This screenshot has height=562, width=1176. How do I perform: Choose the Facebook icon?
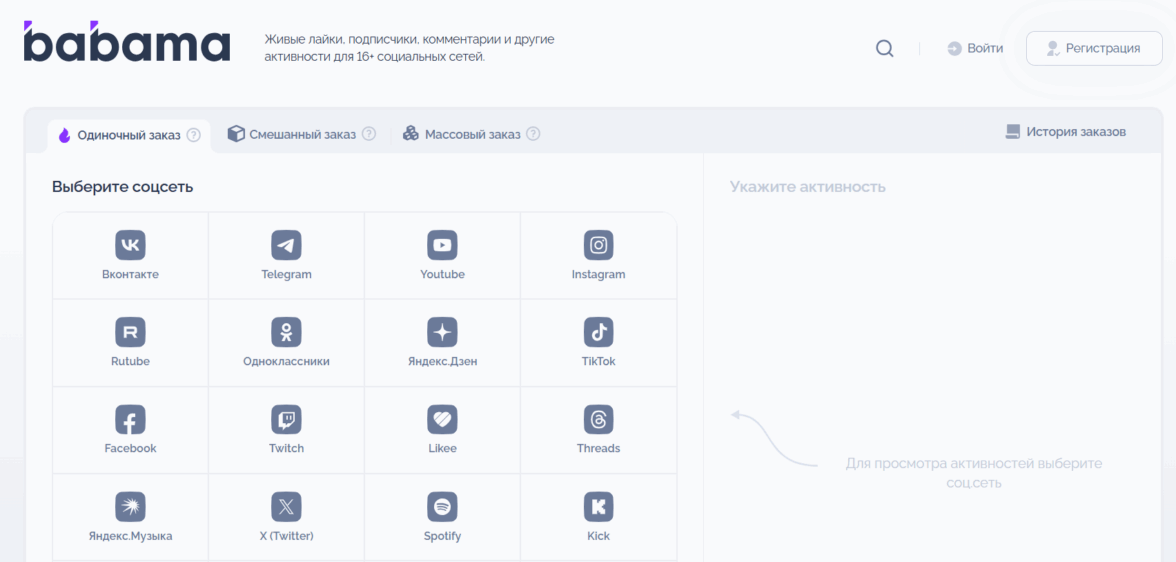click(130, 419)
